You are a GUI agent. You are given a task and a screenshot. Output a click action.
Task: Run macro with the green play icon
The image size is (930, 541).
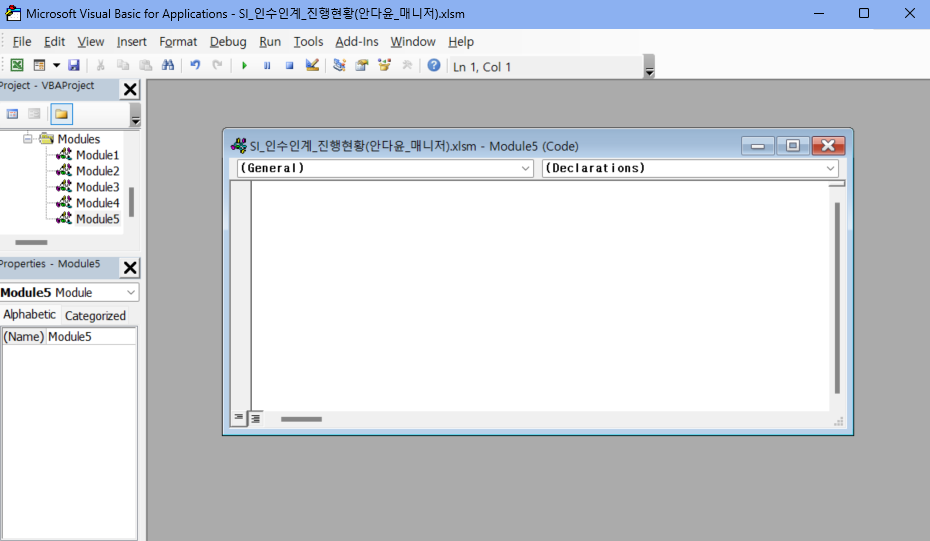click(244, 65)
